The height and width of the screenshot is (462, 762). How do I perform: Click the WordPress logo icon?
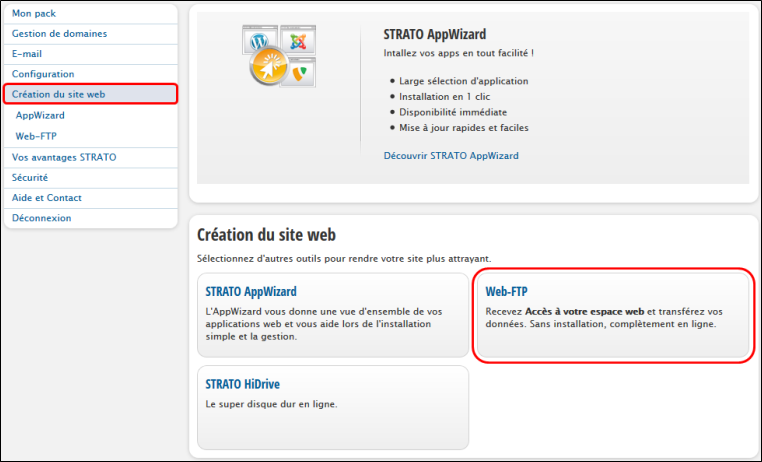[260, 40]
